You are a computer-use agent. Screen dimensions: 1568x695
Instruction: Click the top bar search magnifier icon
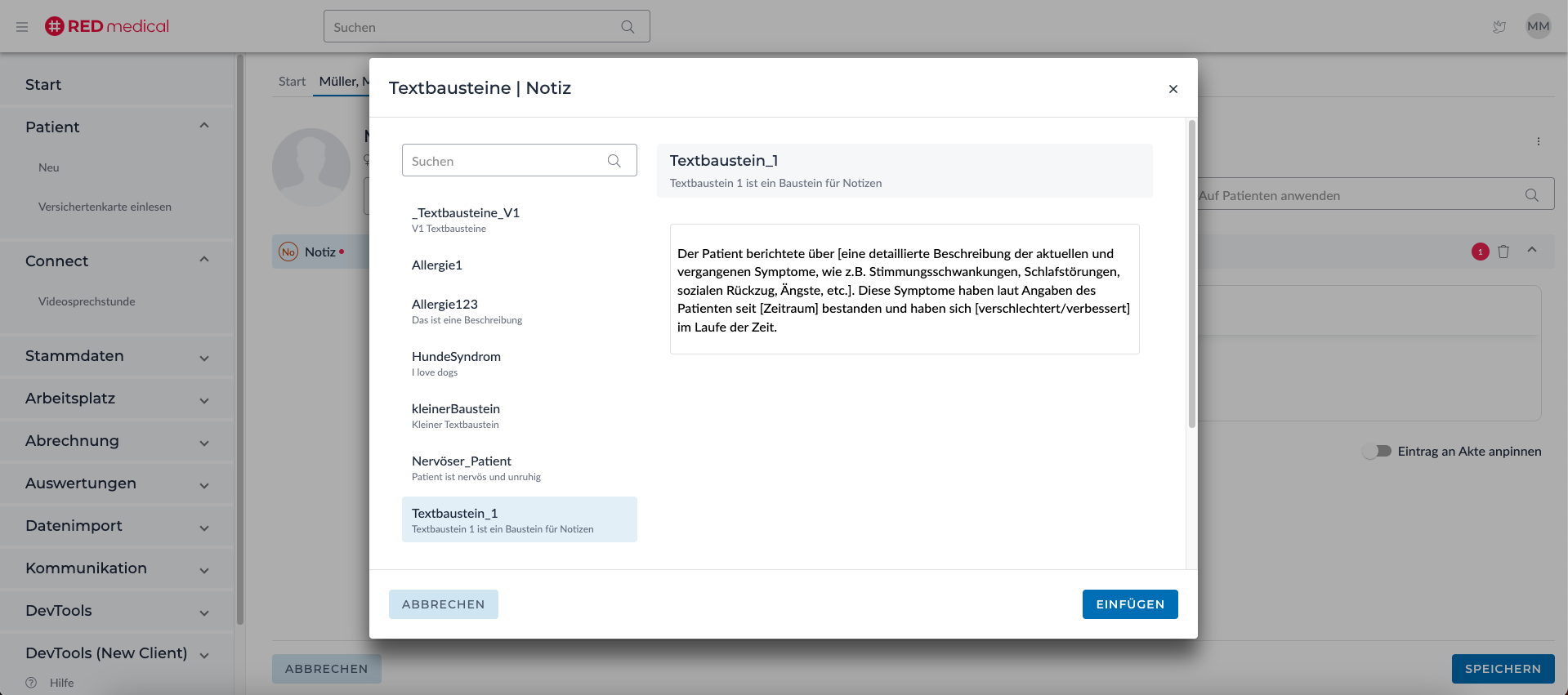click(628, 27)
